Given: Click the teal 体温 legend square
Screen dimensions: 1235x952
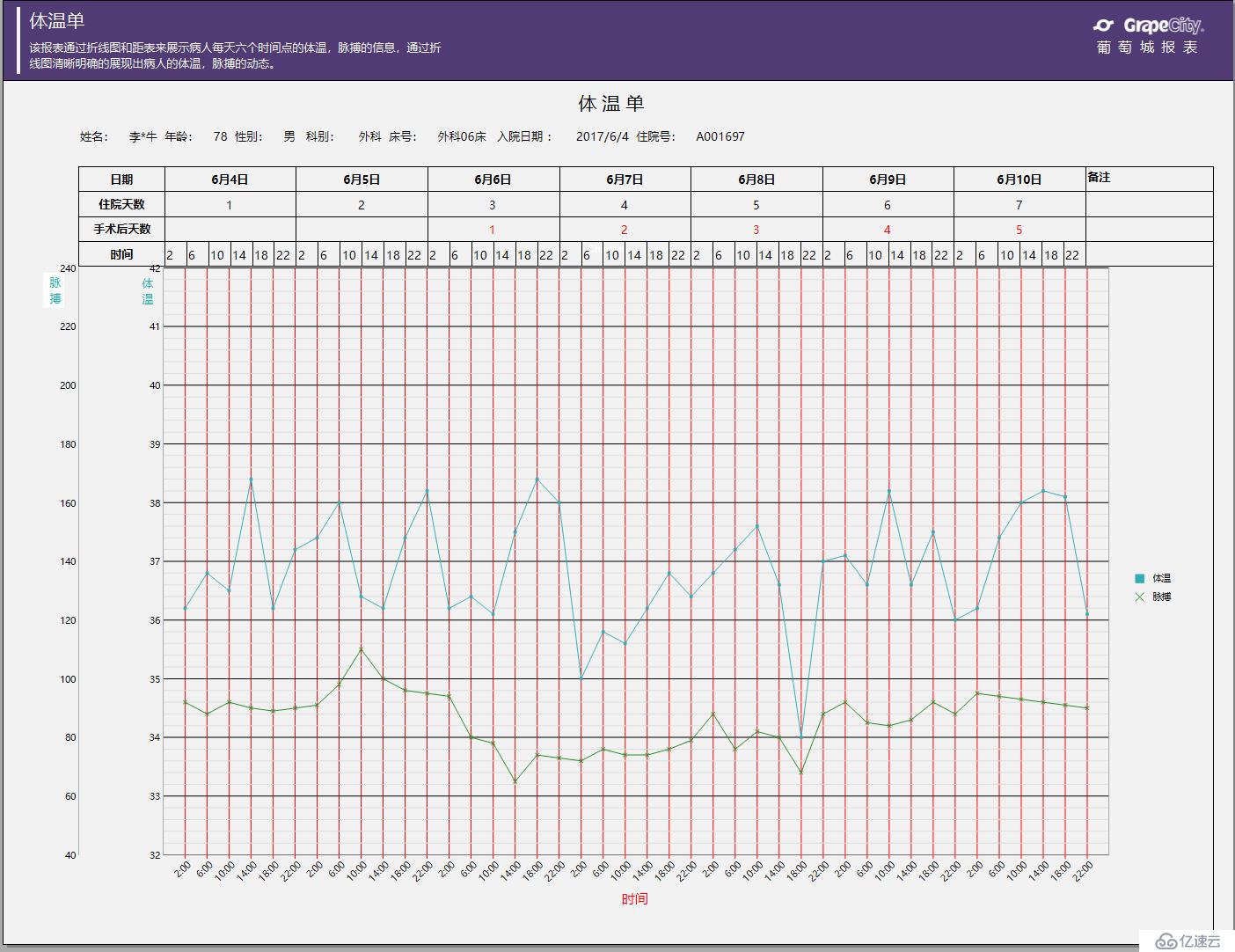Looking at the screenshot, I should (1140, 578).
